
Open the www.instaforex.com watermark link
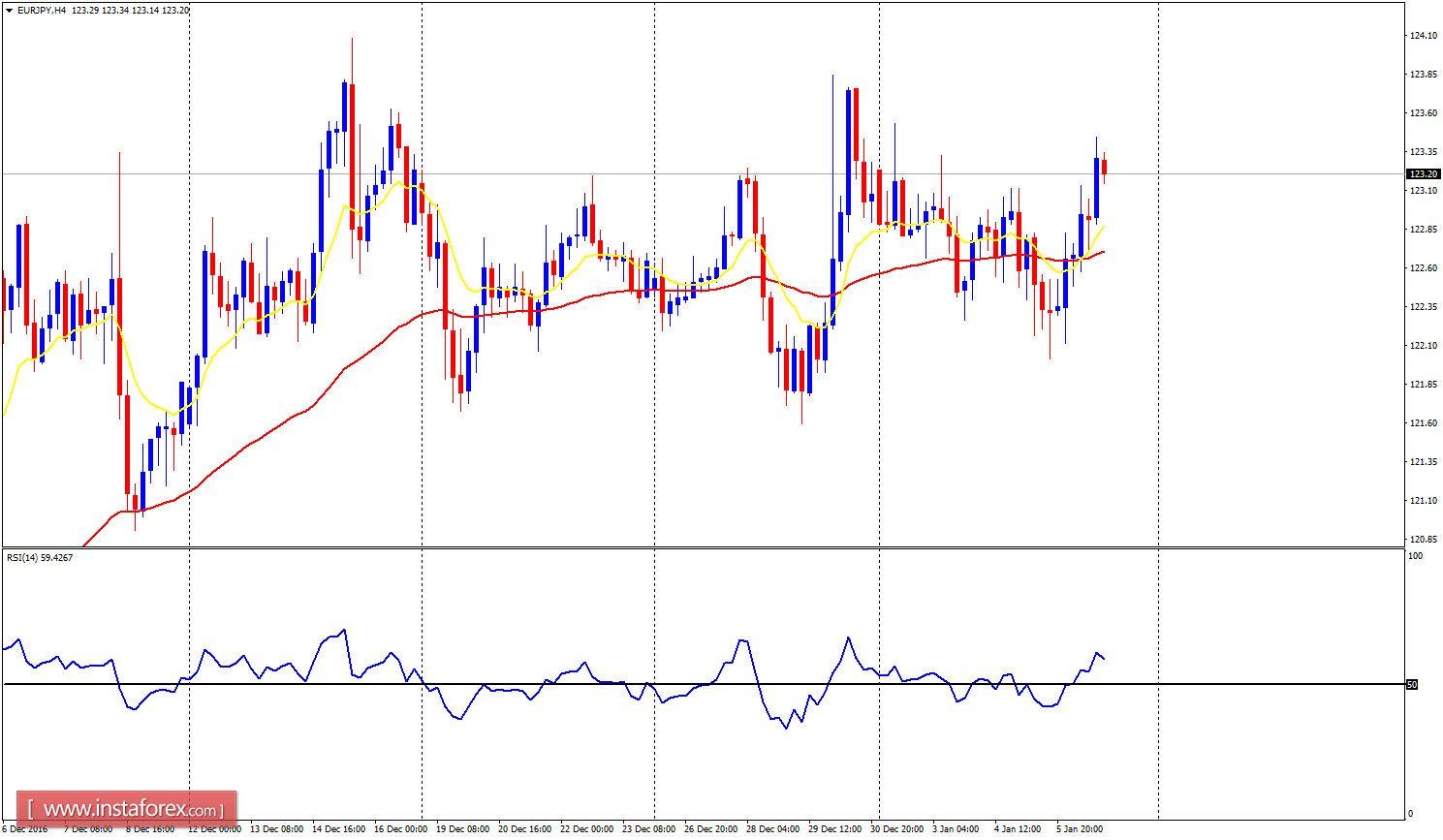(x=127, y=809)
